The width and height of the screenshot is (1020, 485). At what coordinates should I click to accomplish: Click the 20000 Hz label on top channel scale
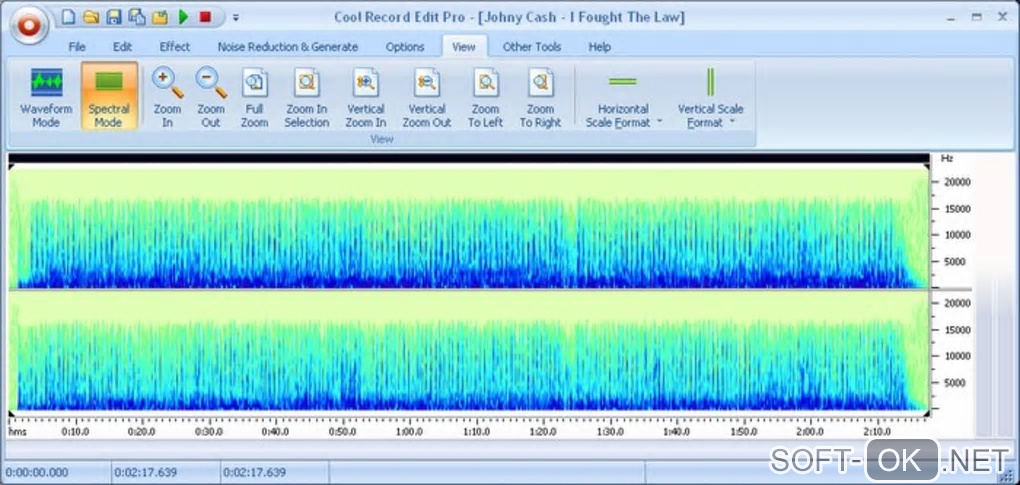(957, 182)
